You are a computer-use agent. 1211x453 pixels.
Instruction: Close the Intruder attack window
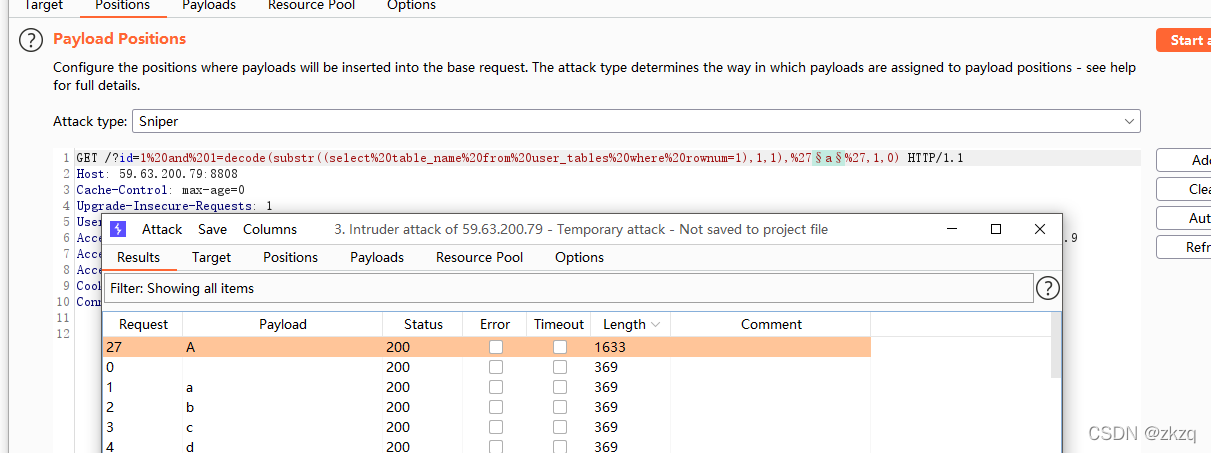click(1040, 229)
